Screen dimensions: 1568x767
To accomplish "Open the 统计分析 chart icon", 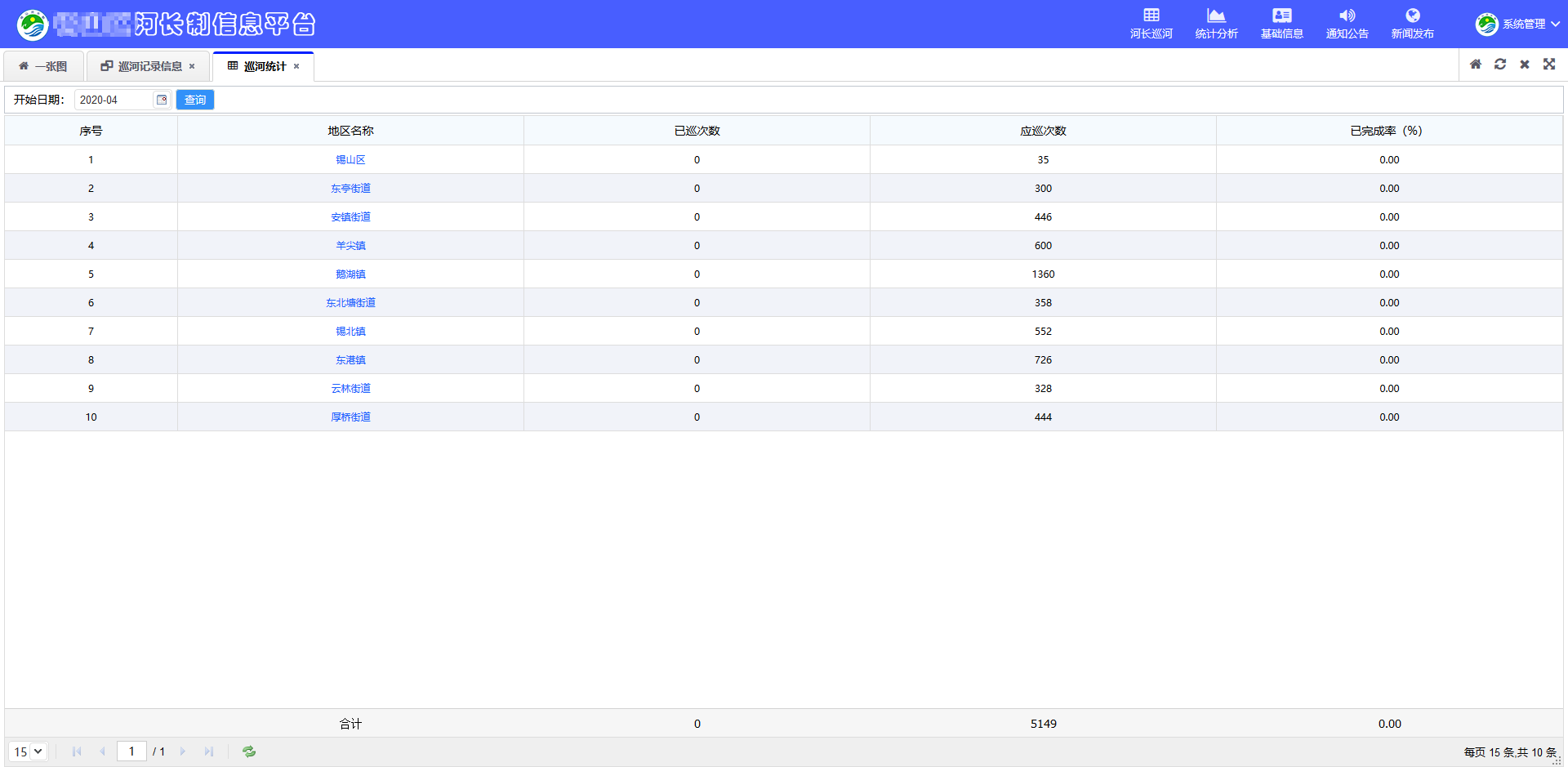I will pyautogui.click(x=1216, y=16).
